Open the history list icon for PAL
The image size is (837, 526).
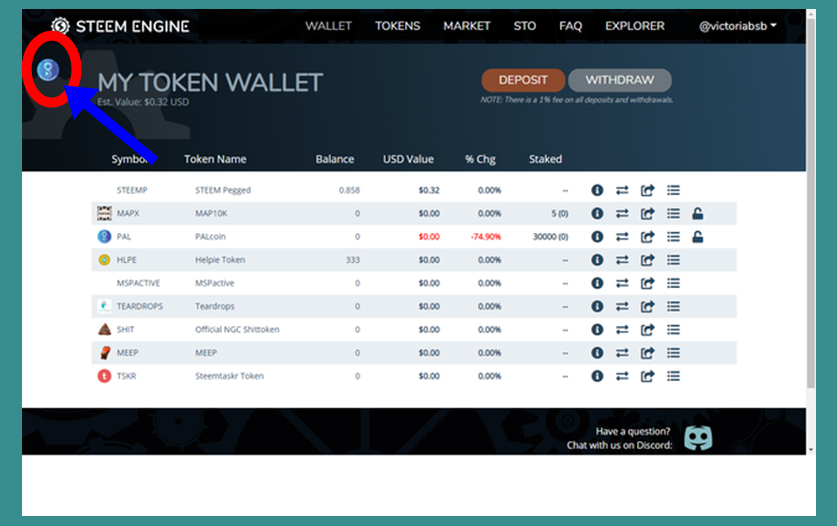coord(674,237)
